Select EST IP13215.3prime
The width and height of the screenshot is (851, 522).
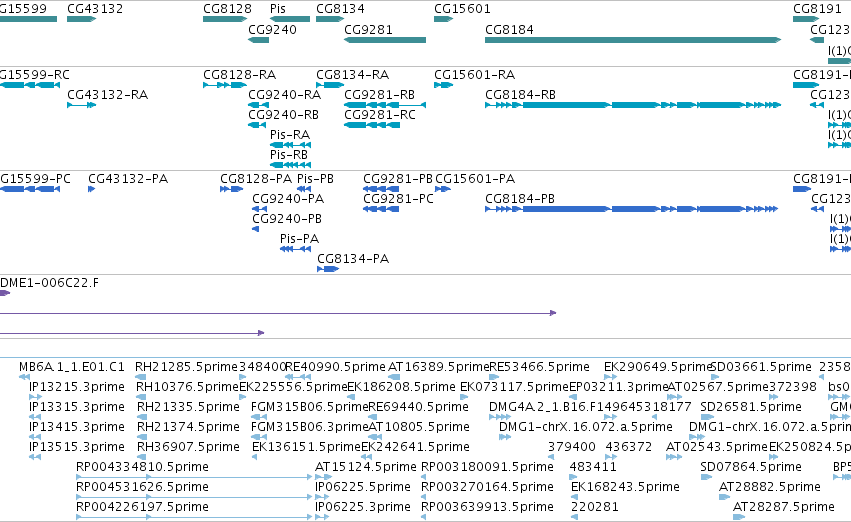click(x=77, y=387)
